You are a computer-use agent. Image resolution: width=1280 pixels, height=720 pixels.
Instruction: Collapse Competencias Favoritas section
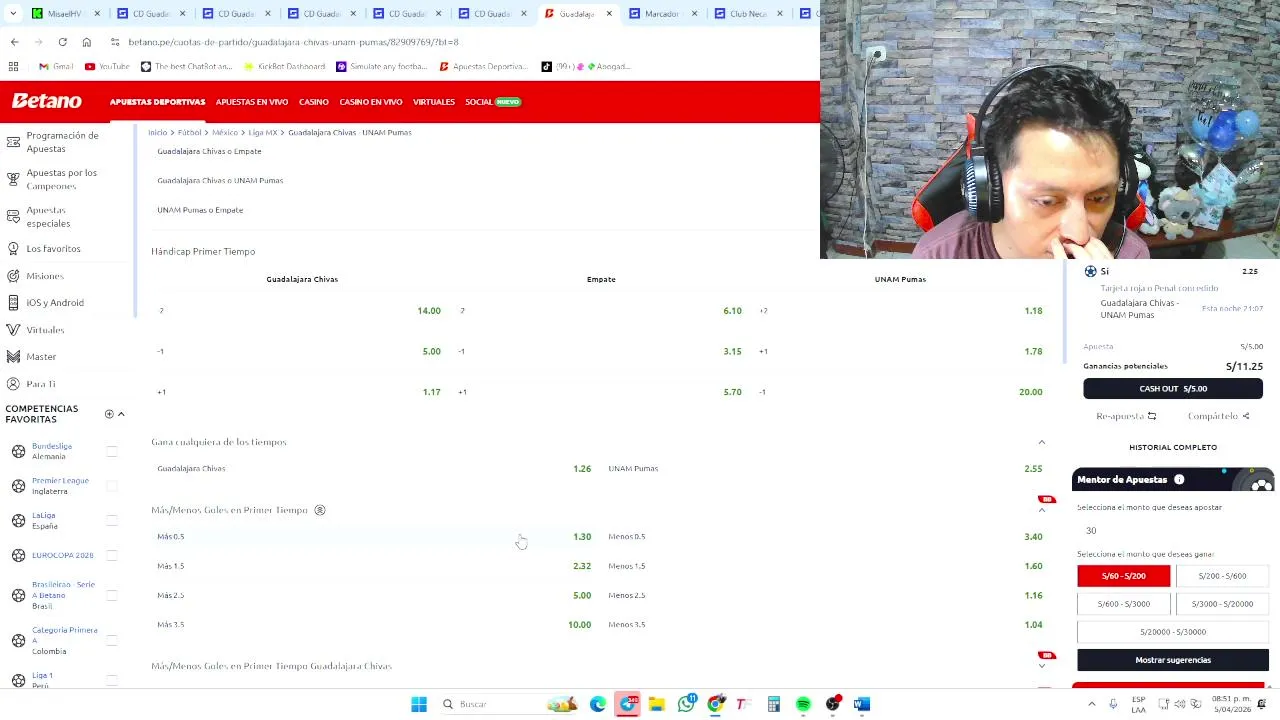(121, 414)
